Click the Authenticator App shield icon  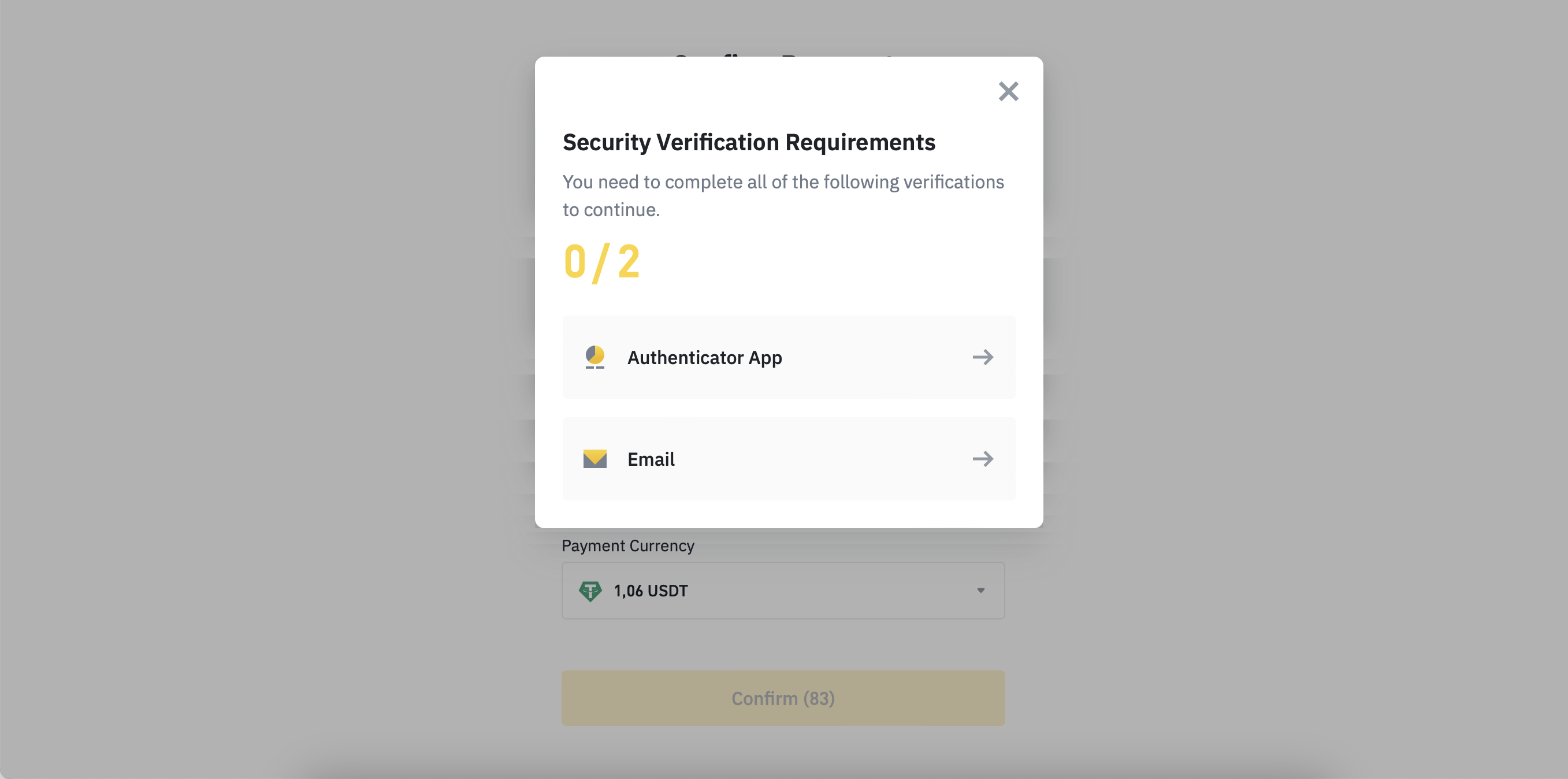tap(594, 357)
